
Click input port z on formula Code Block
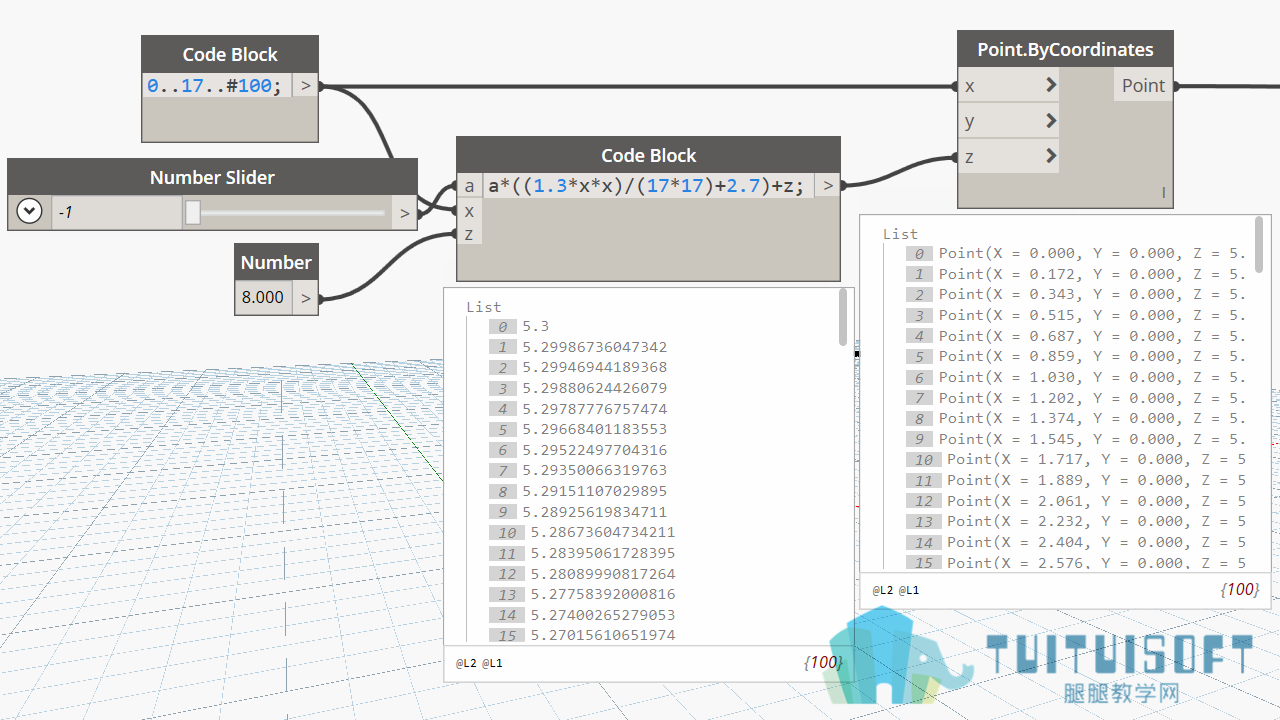click(469, 234)
